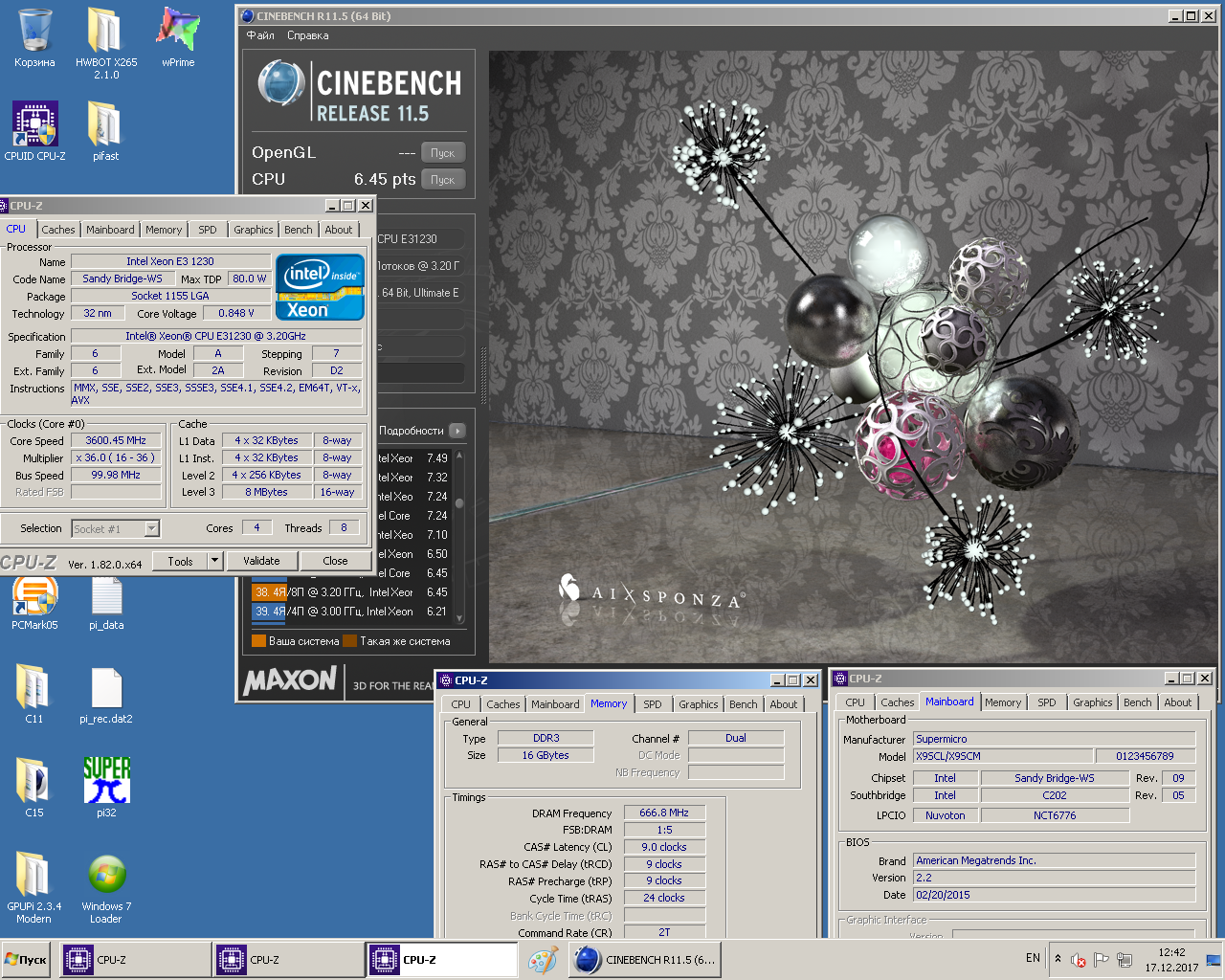Switch to first CPU-Z taskbar button

(x=135, y=959)
